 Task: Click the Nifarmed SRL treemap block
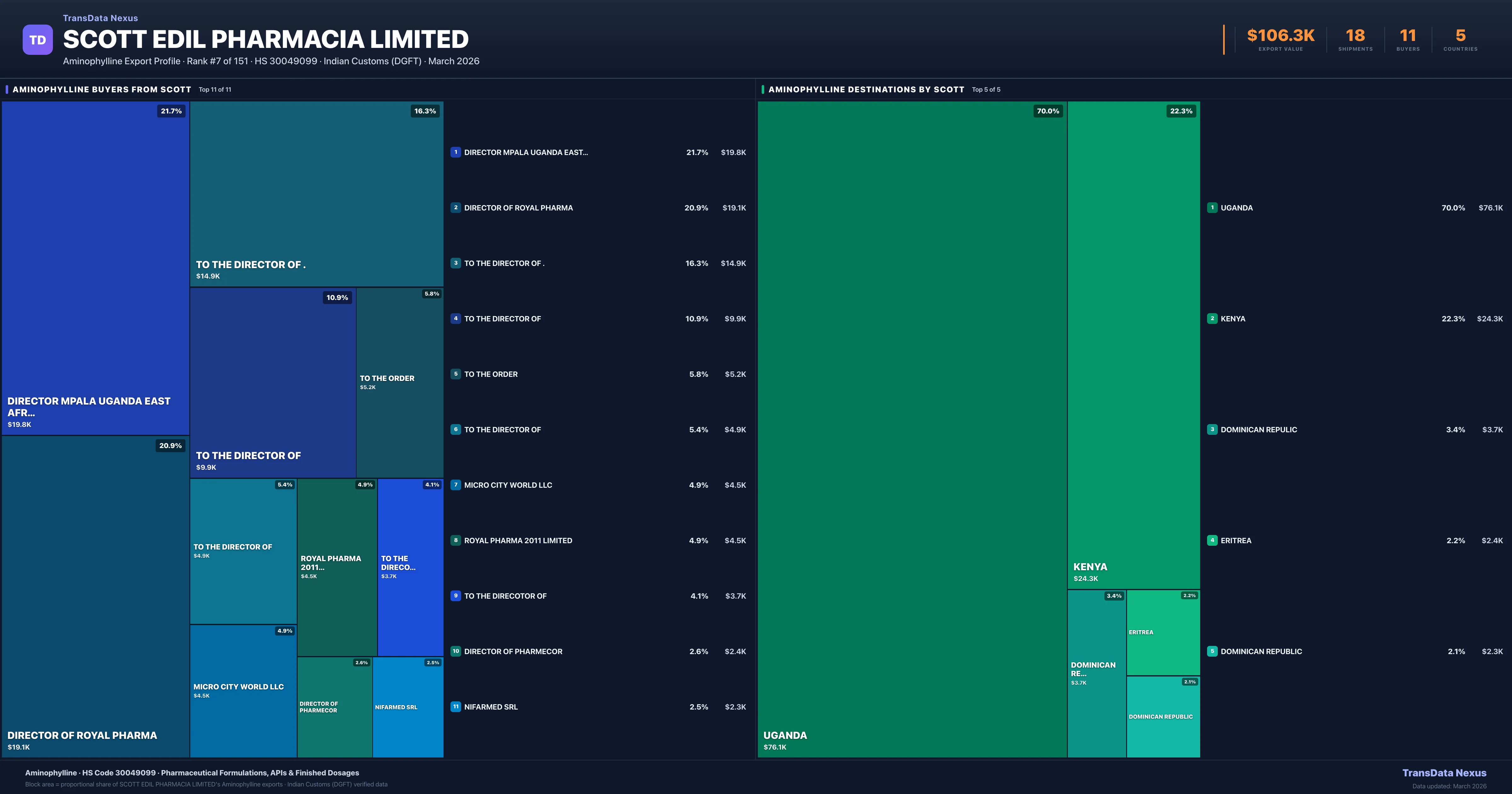pyautogui.click(x=408, y=707)
